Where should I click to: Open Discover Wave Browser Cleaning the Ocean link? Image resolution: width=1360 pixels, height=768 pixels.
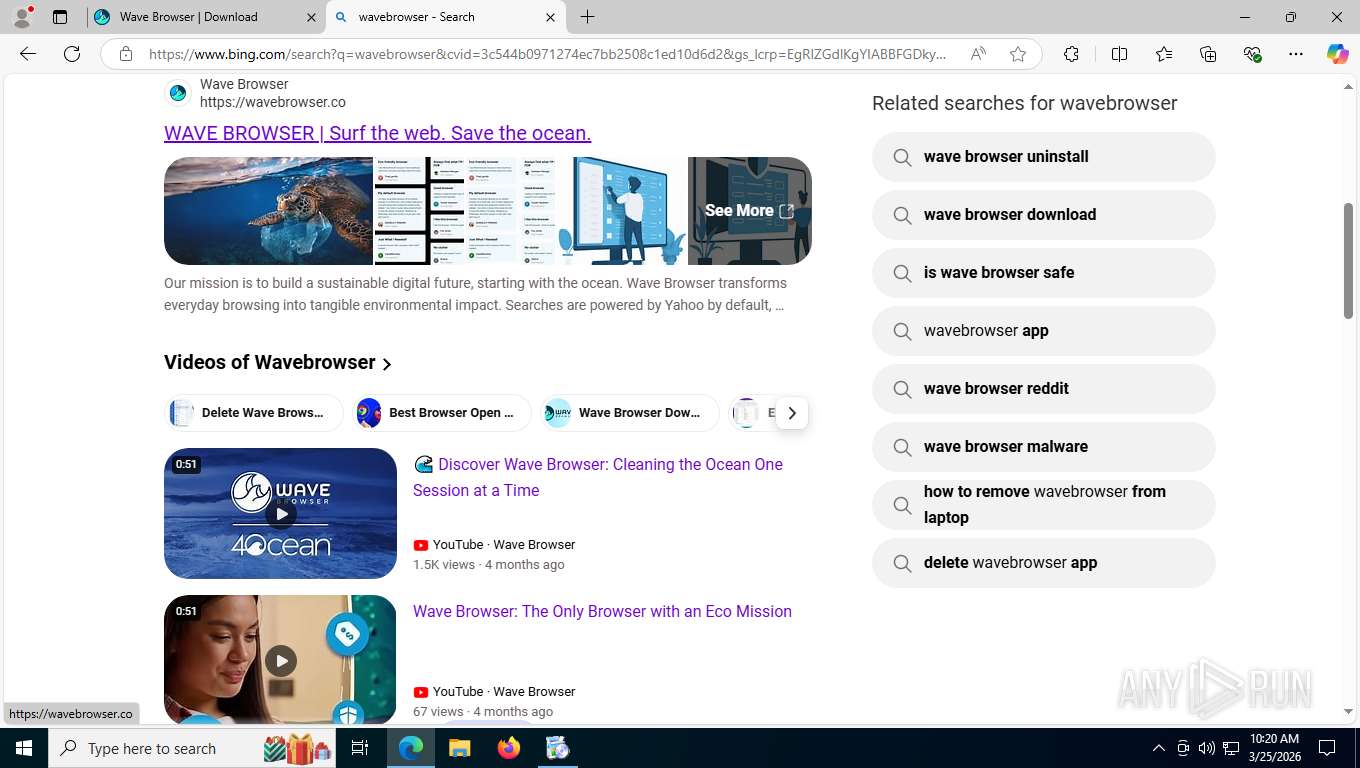click(x=598, y=477)
